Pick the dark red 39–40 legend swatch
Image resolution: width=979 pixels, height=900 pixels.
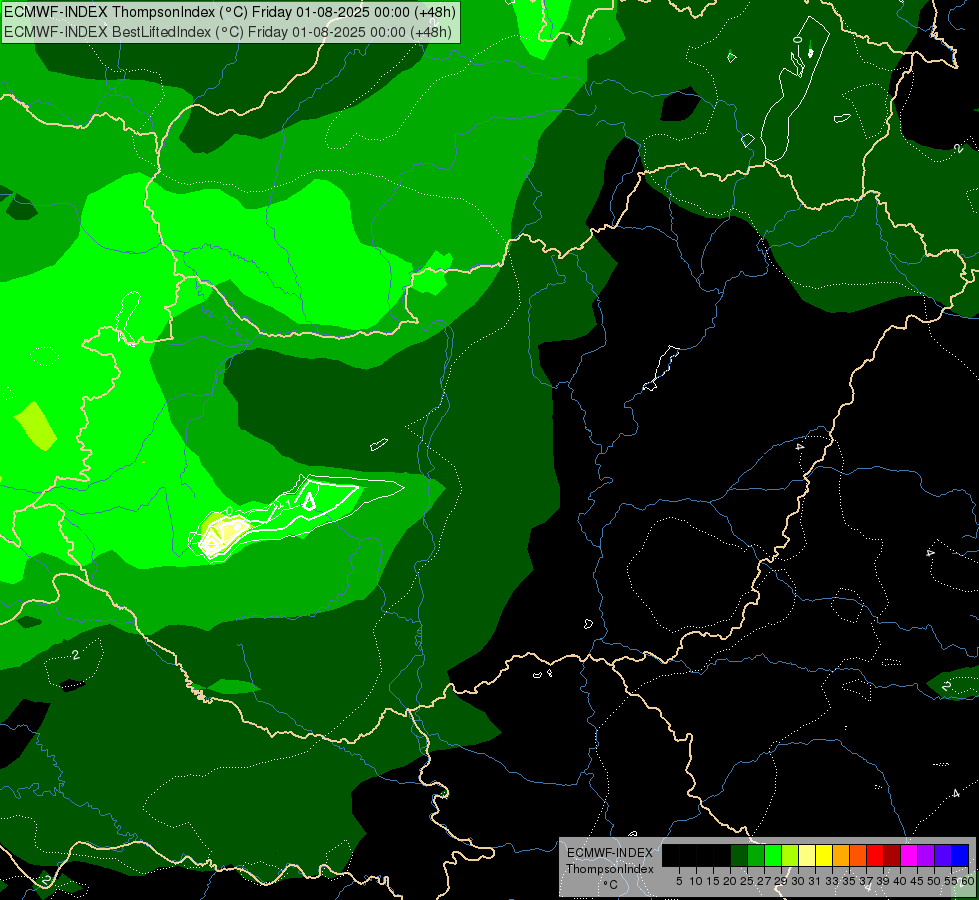click(x=892, y=855)
